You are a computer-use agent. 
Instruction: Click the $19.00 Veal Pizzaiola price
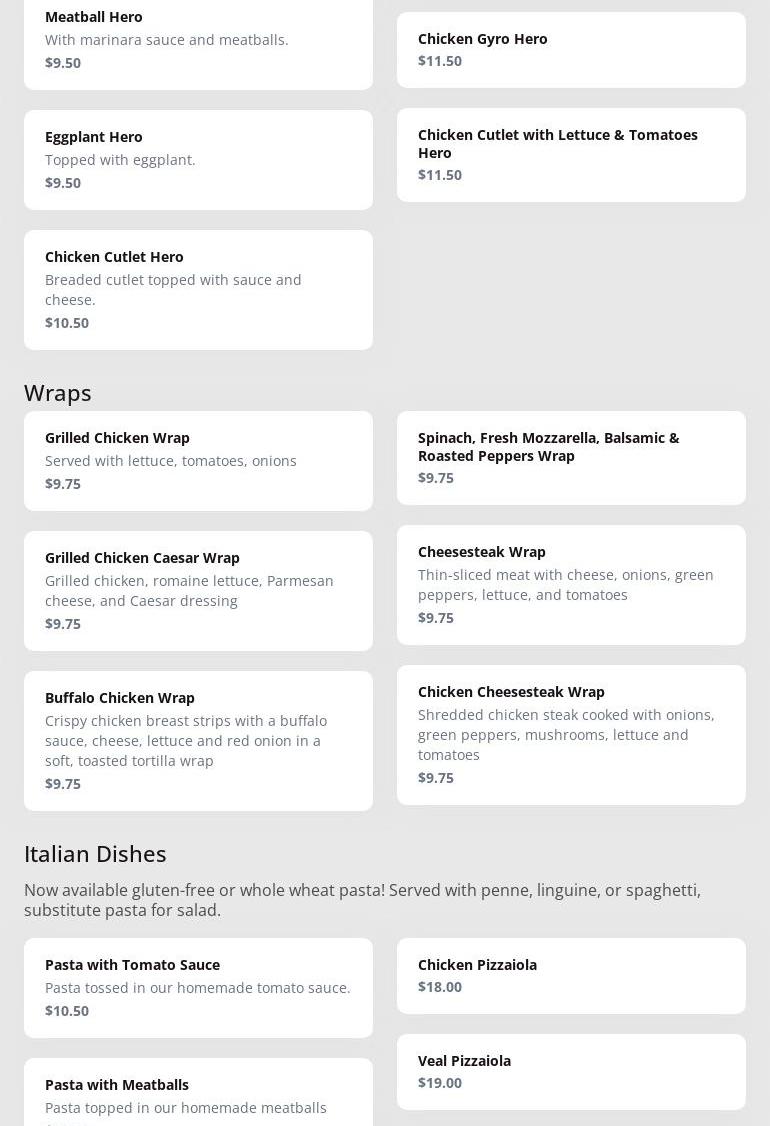[x=440, y=1083]
